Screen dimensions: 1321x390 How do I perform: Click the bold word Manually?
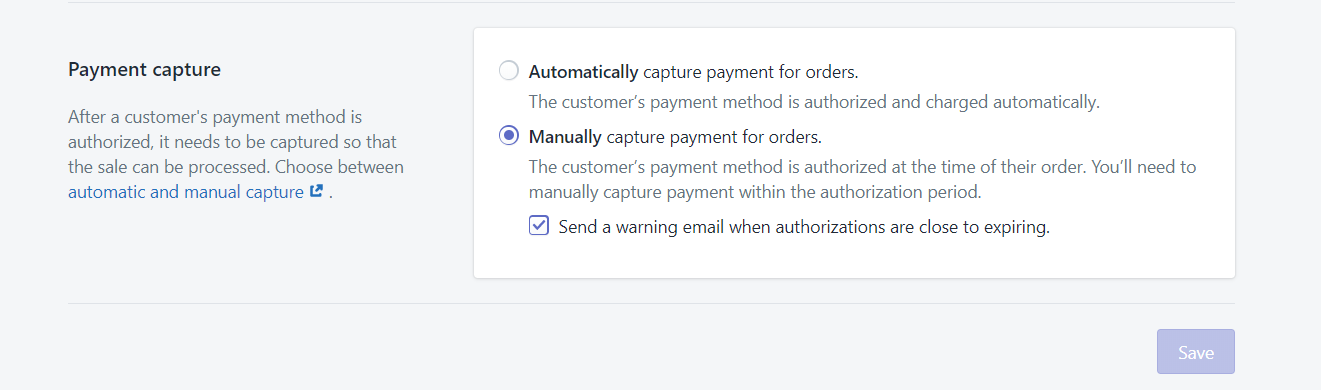click(x=565, y=136)
